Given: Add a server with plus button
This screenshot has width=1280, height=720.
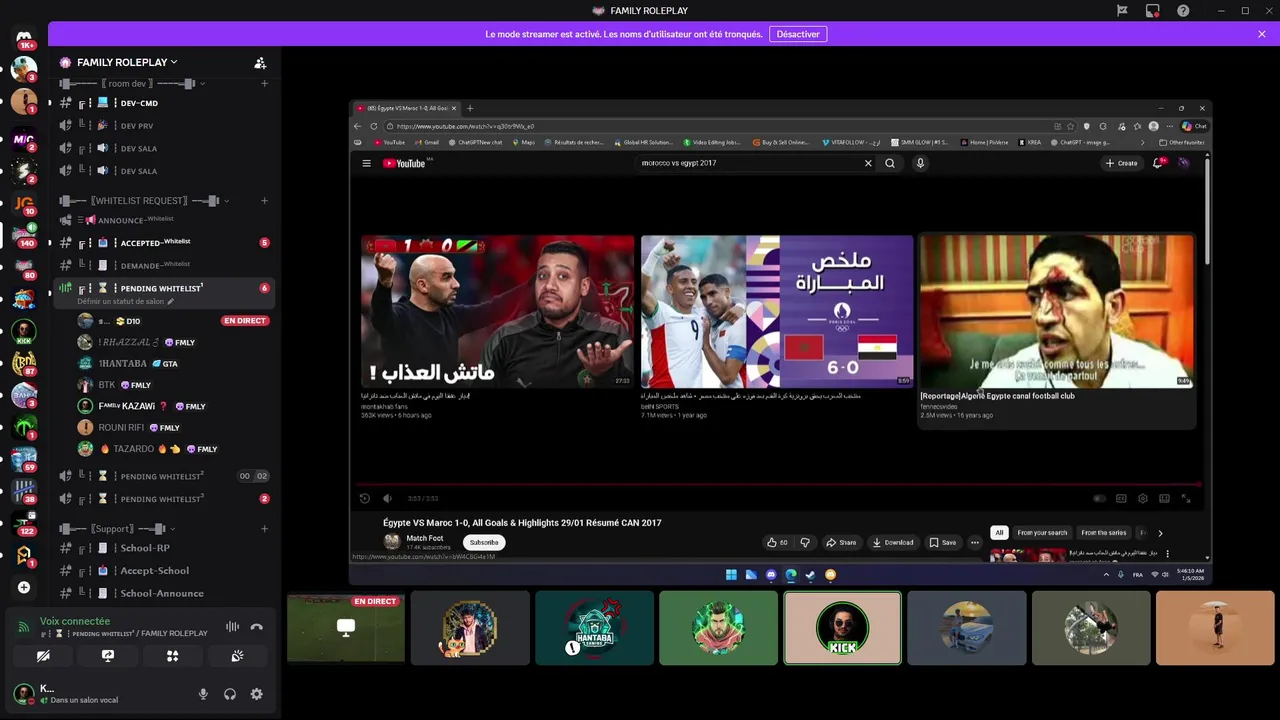Looking at the screenshot, I should tap(24, 587).
